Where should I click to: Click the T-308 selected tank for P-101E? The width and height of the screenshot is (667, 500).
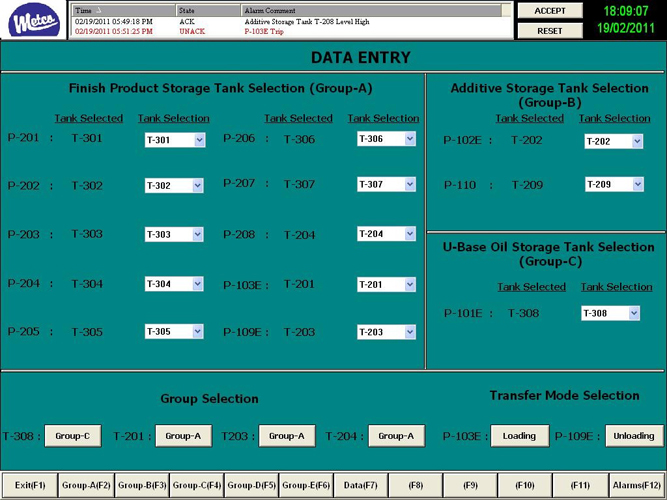[x=524, y=313]
